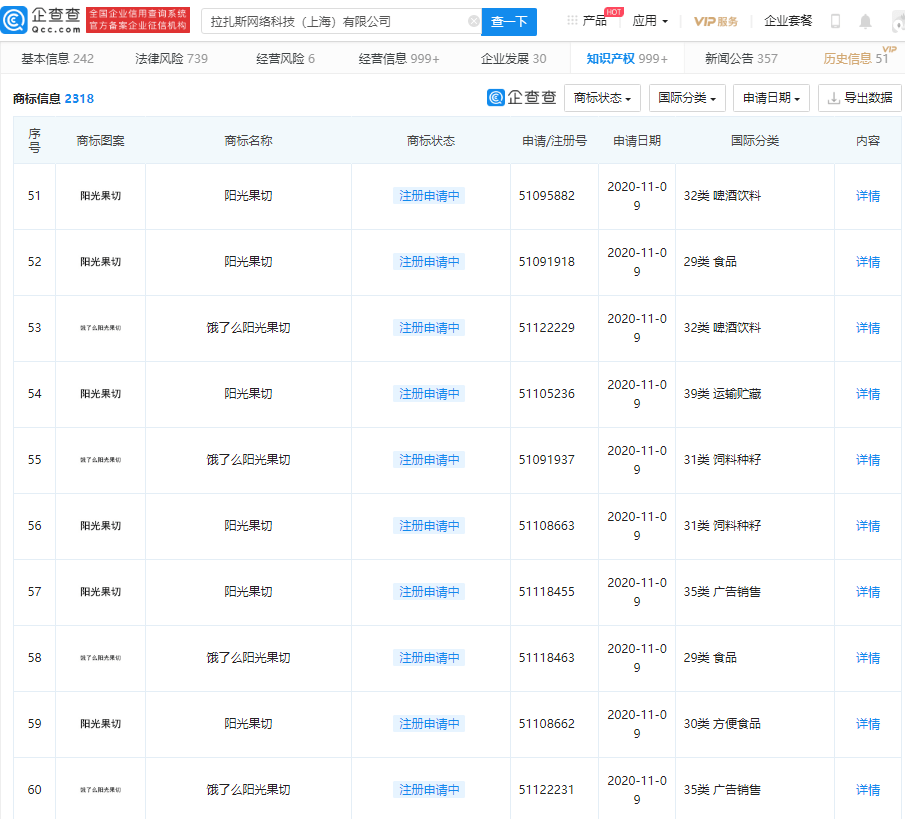This screenshot has width=905, height=819.
Task: Open VIP服务 link
Action: (716, 21)
